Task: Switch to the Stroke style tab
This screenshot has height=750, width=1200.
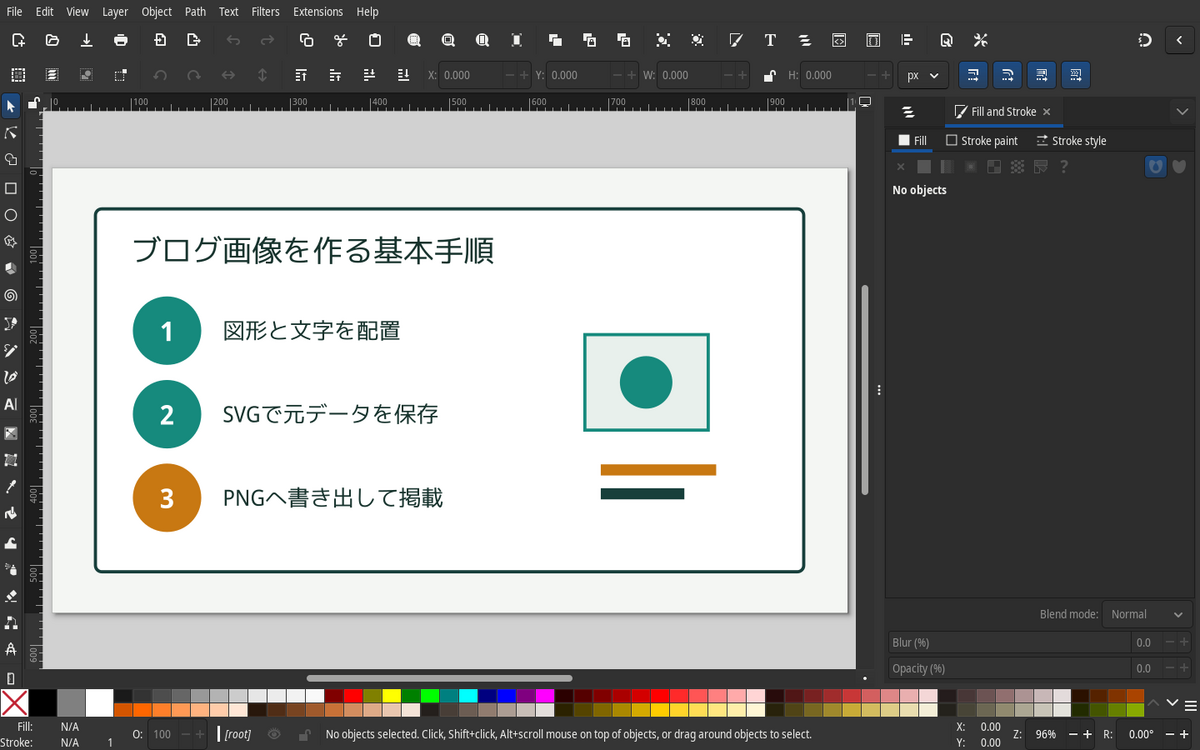Action: tap(1071, 141)
